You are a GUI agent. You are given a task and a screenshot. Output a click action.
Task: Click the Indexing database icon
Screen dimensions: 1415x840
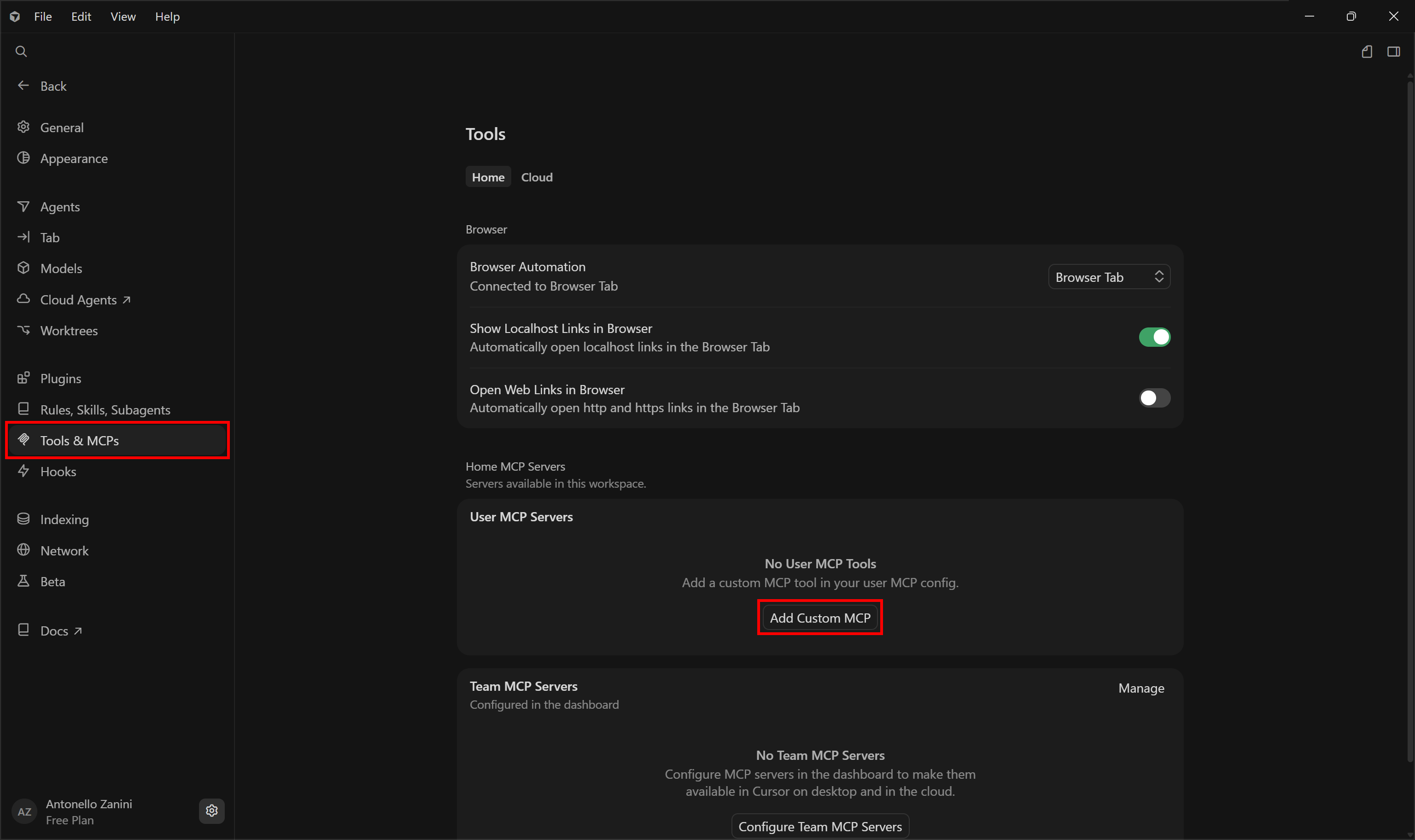(x=23, y=519)
